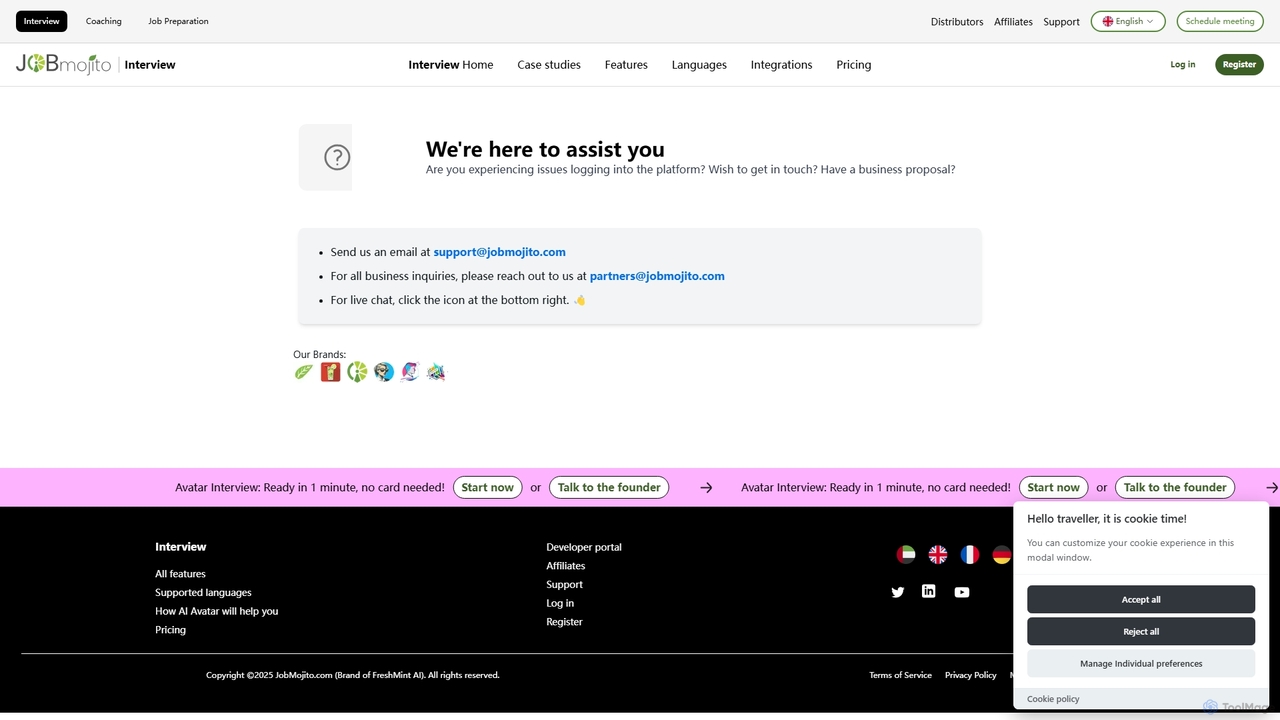Switch to the Coaching product tab
Screen dimensions: 1280x720
click(x=104, y=21)
